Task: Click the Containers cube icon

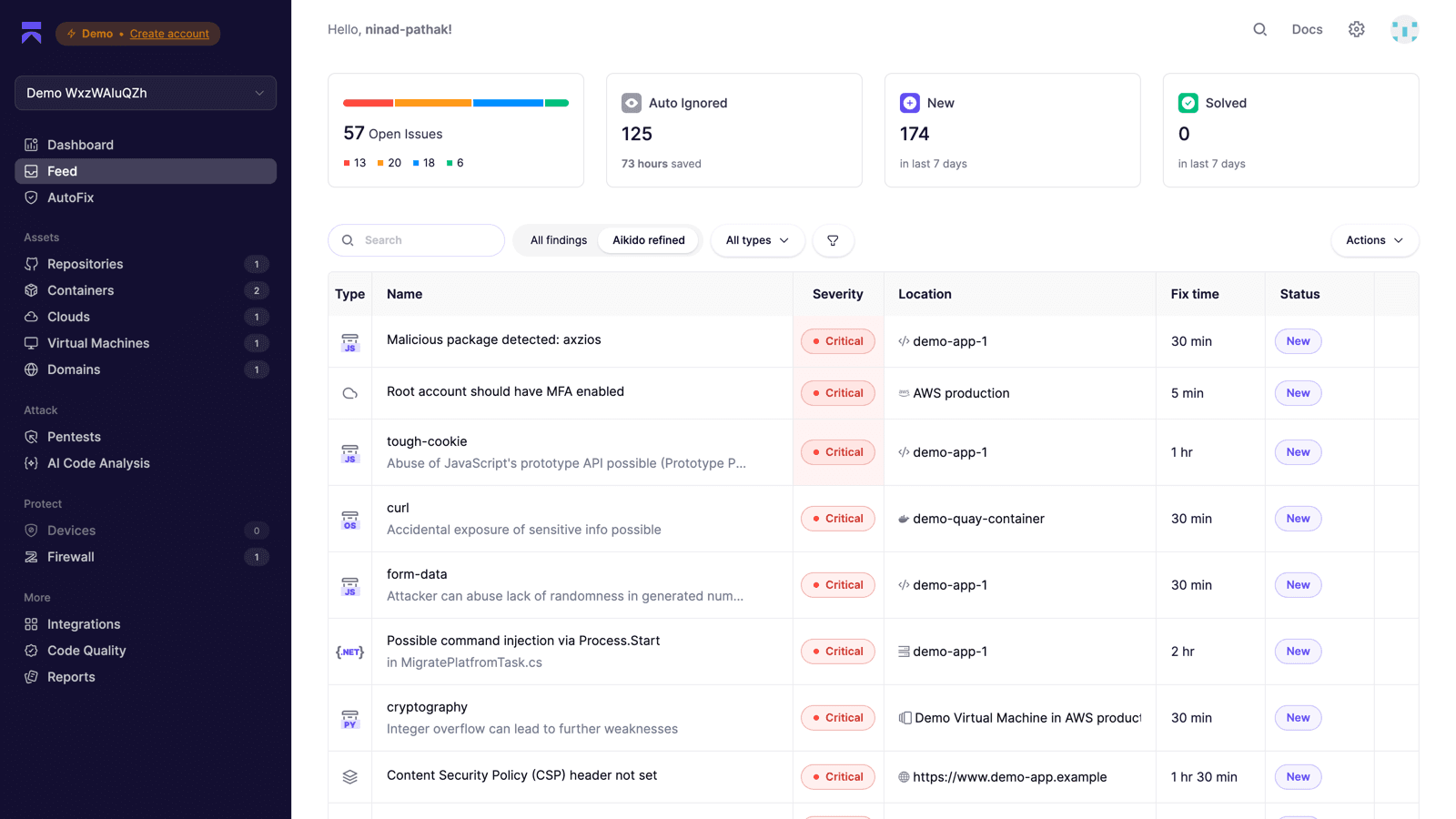Action: tap(31, 290)
